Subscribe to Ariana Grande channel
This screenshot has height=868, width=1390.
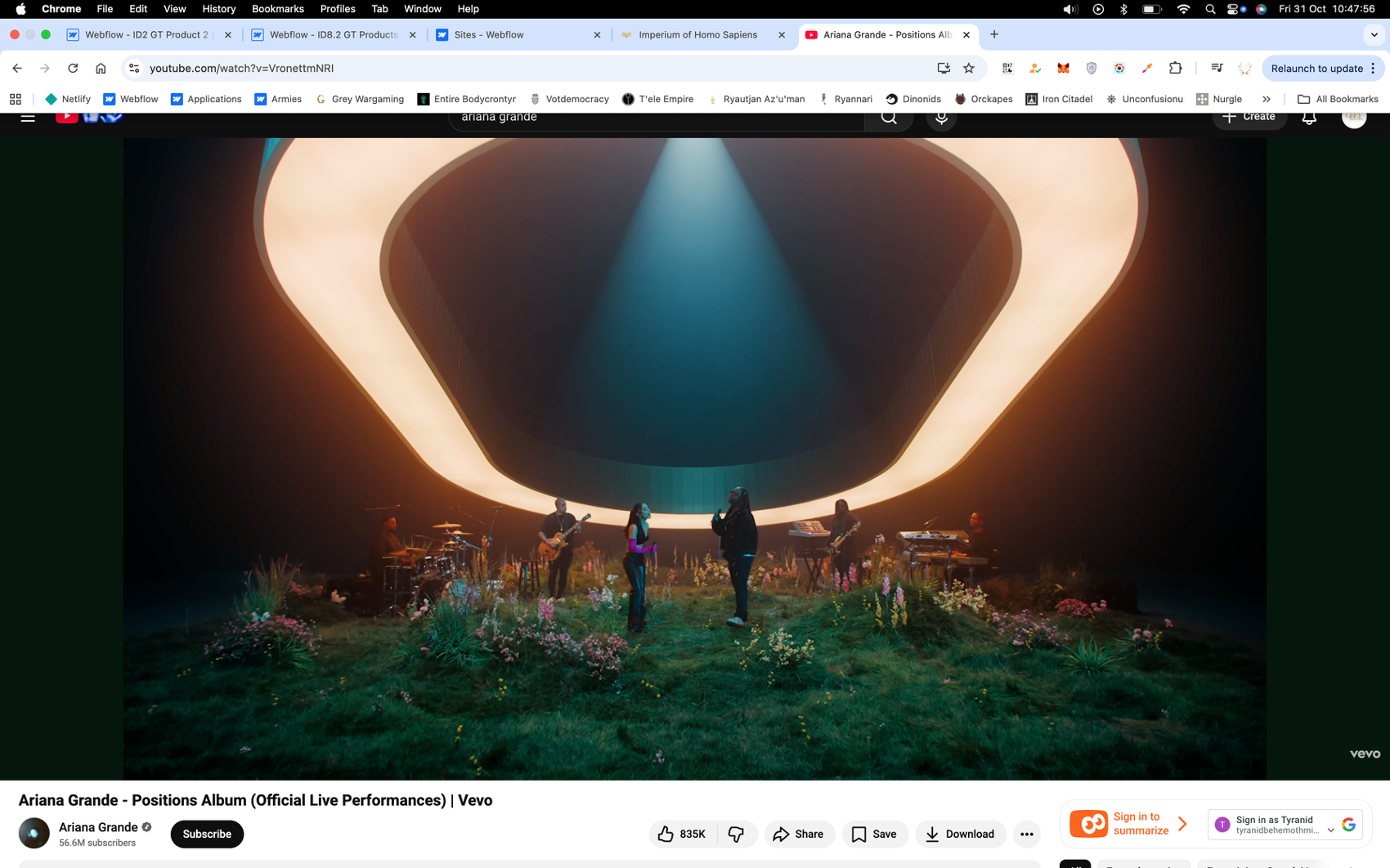(x=207, y=834)
